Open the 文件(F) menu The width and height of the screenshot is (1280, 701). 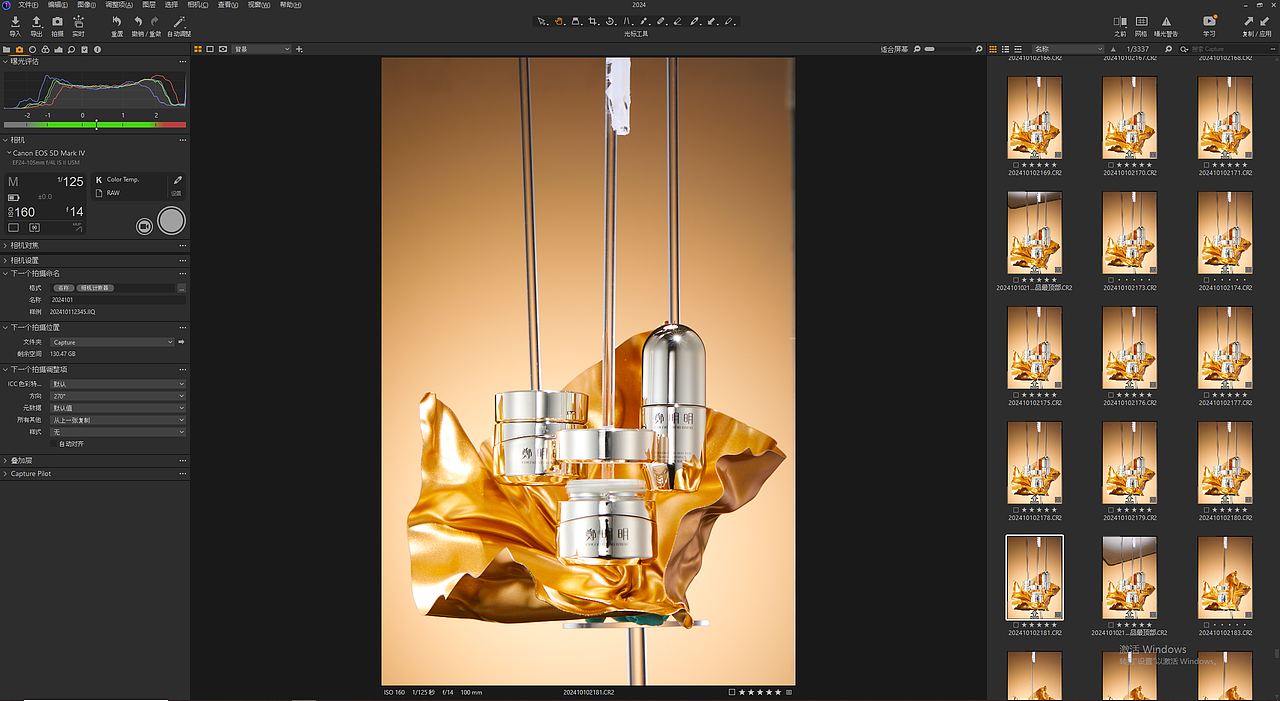[28, 5]
